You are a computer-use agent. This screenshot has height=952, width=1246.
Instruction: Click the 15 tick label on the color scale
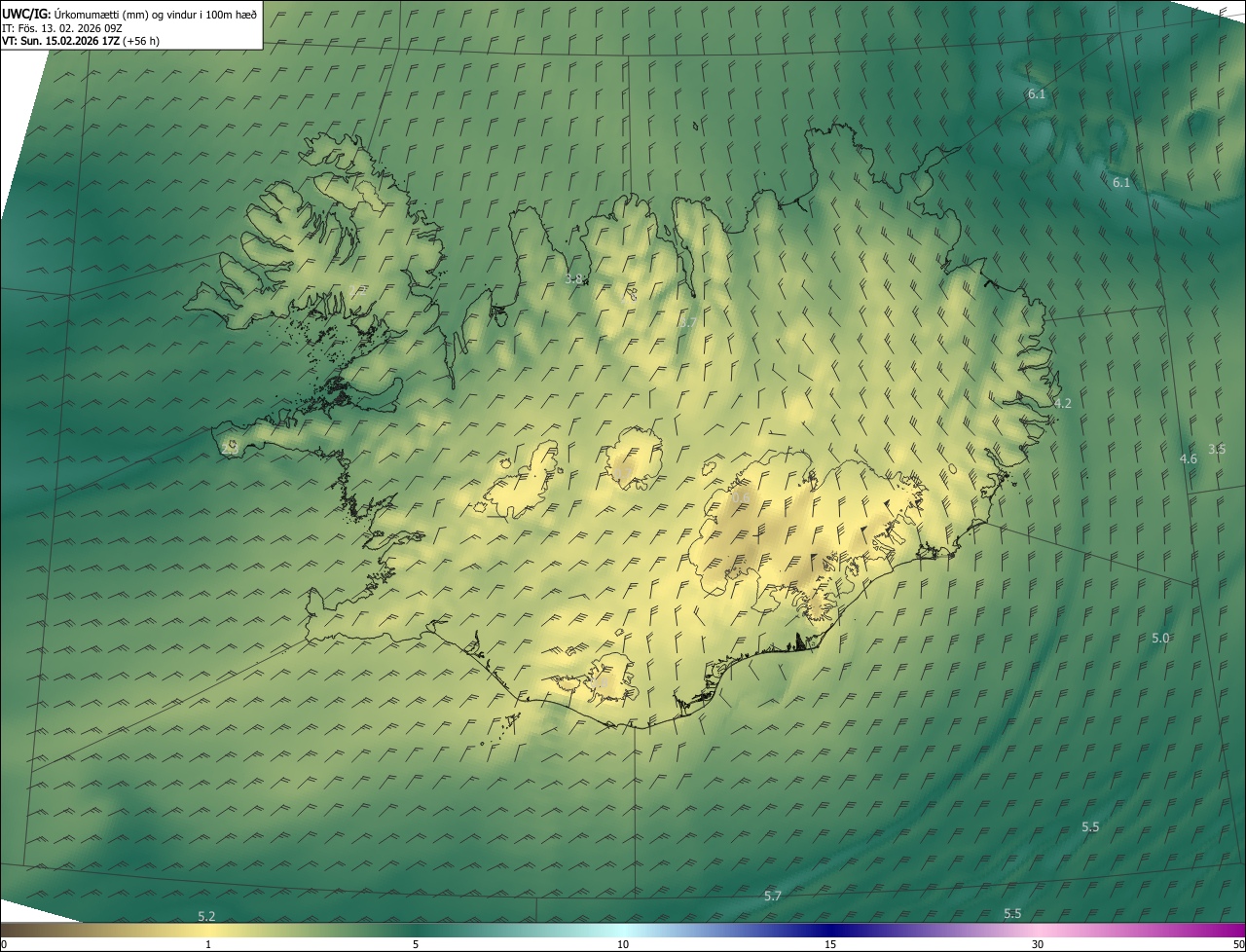[830, 944]
